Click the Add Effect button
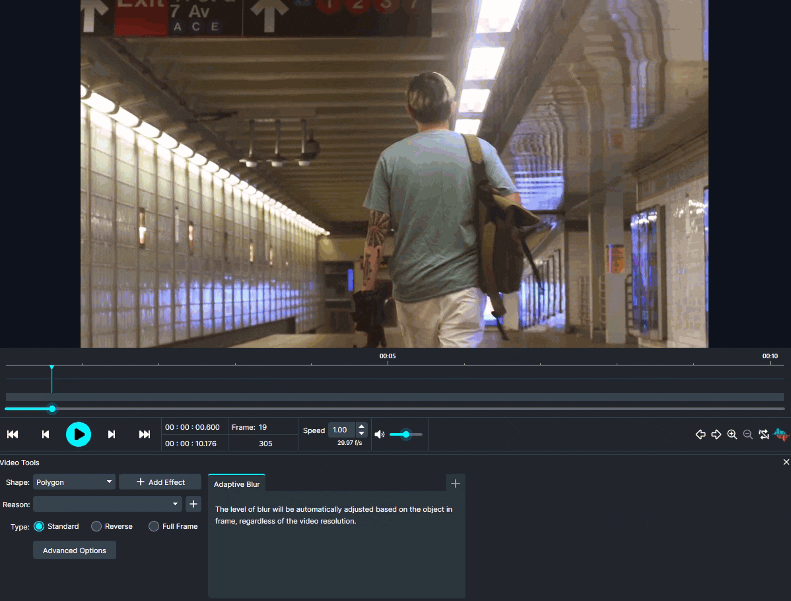The width and height of the screenshot is (791, 601). tap(160, 482)
